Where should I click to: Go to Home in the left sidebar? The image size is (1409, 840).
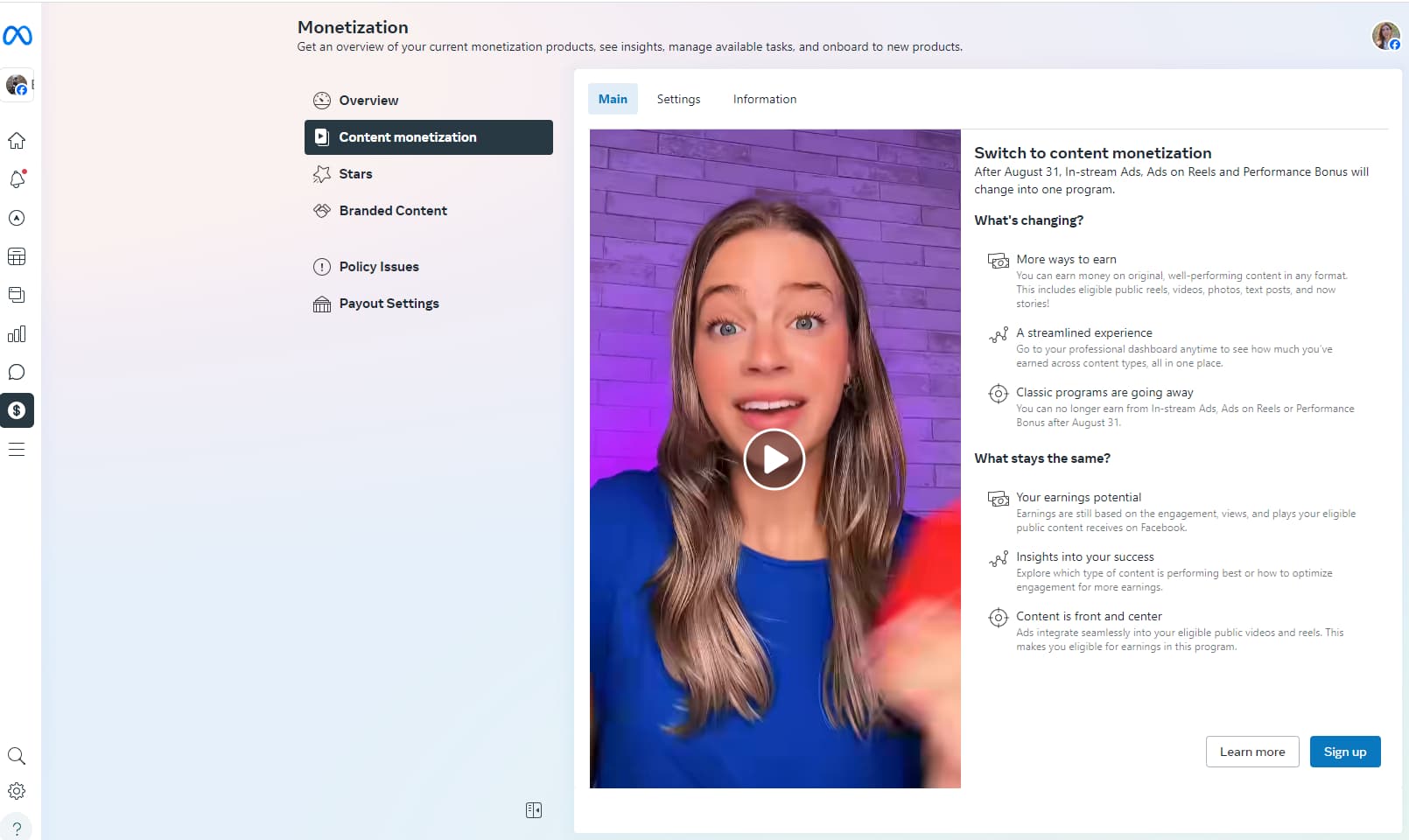click(17, 141)
